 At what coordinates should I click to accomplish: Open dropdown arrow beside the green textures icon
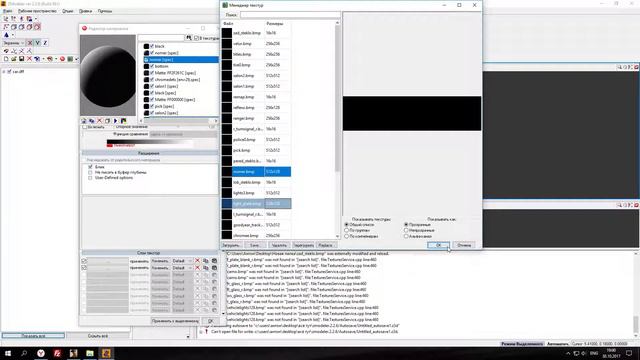tap(76, 59)
